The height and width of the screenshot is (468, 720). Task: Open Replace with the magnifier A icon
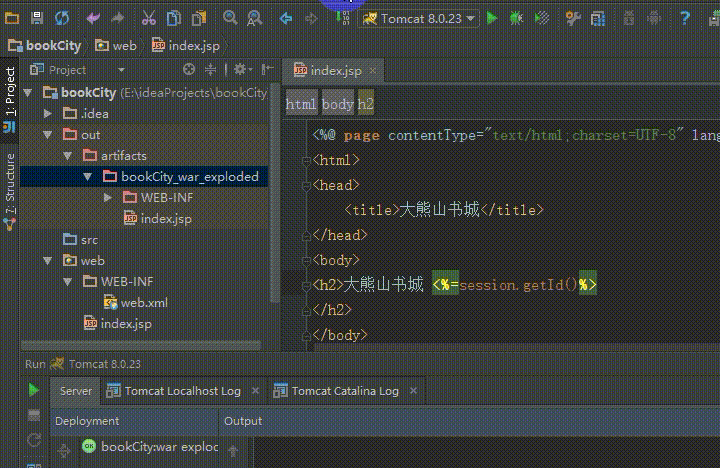255,18
